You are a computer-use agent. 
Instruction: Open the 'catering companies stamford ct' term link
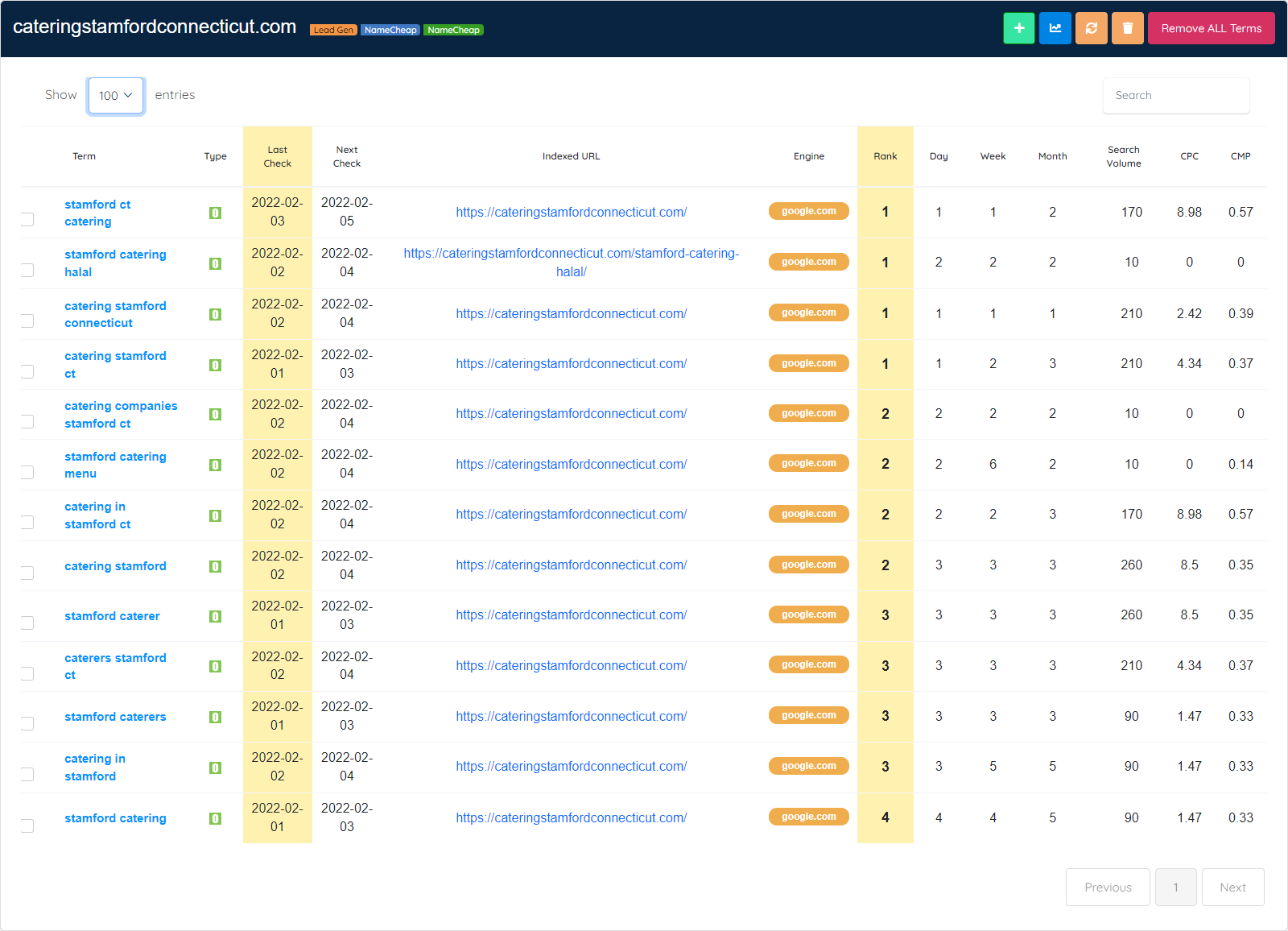coord(121,415)
